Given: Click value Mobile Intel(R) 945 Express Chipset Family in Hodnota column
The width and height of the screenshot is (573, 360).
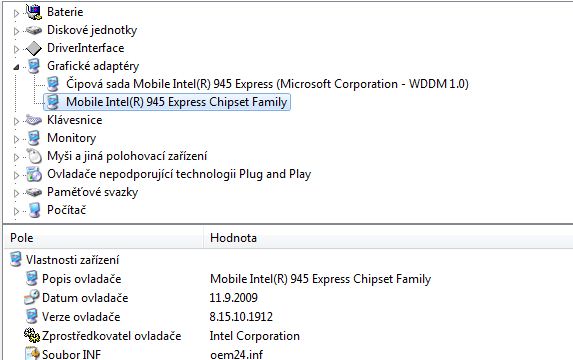Looking at the screenshot, I should point(320,279).
